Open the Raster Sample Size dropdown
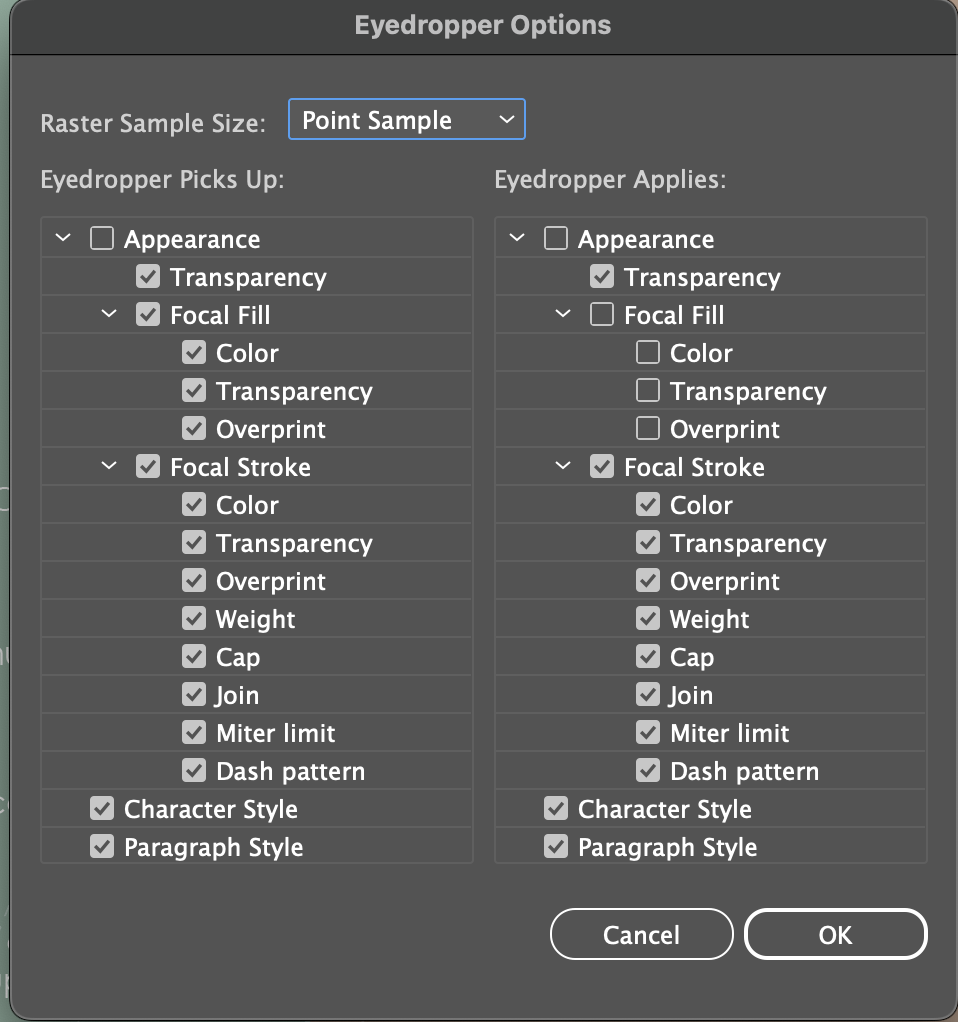The height and width of the screenshot is (1022, 958). (x=406, y=121)
